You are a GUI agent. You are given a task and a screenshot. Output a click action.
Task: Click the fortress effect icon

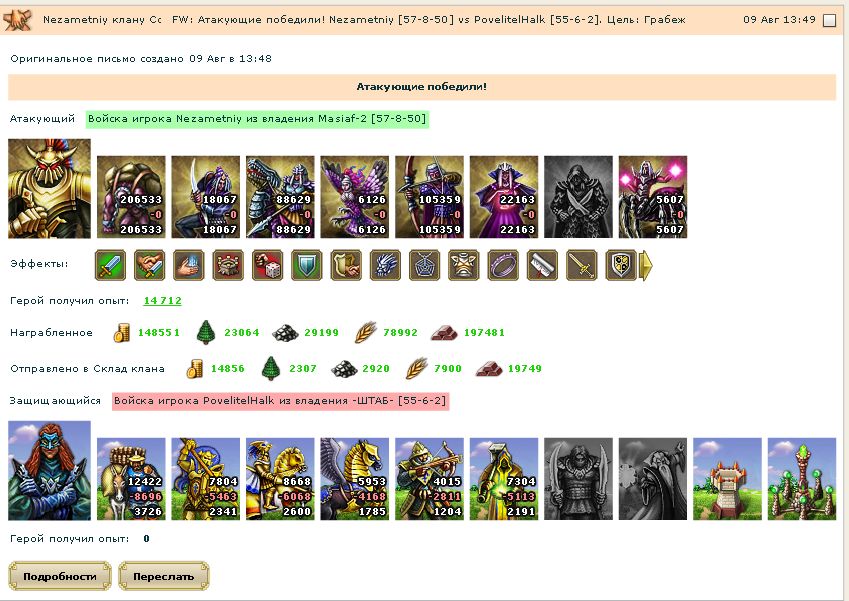click(x=228, y=265)
